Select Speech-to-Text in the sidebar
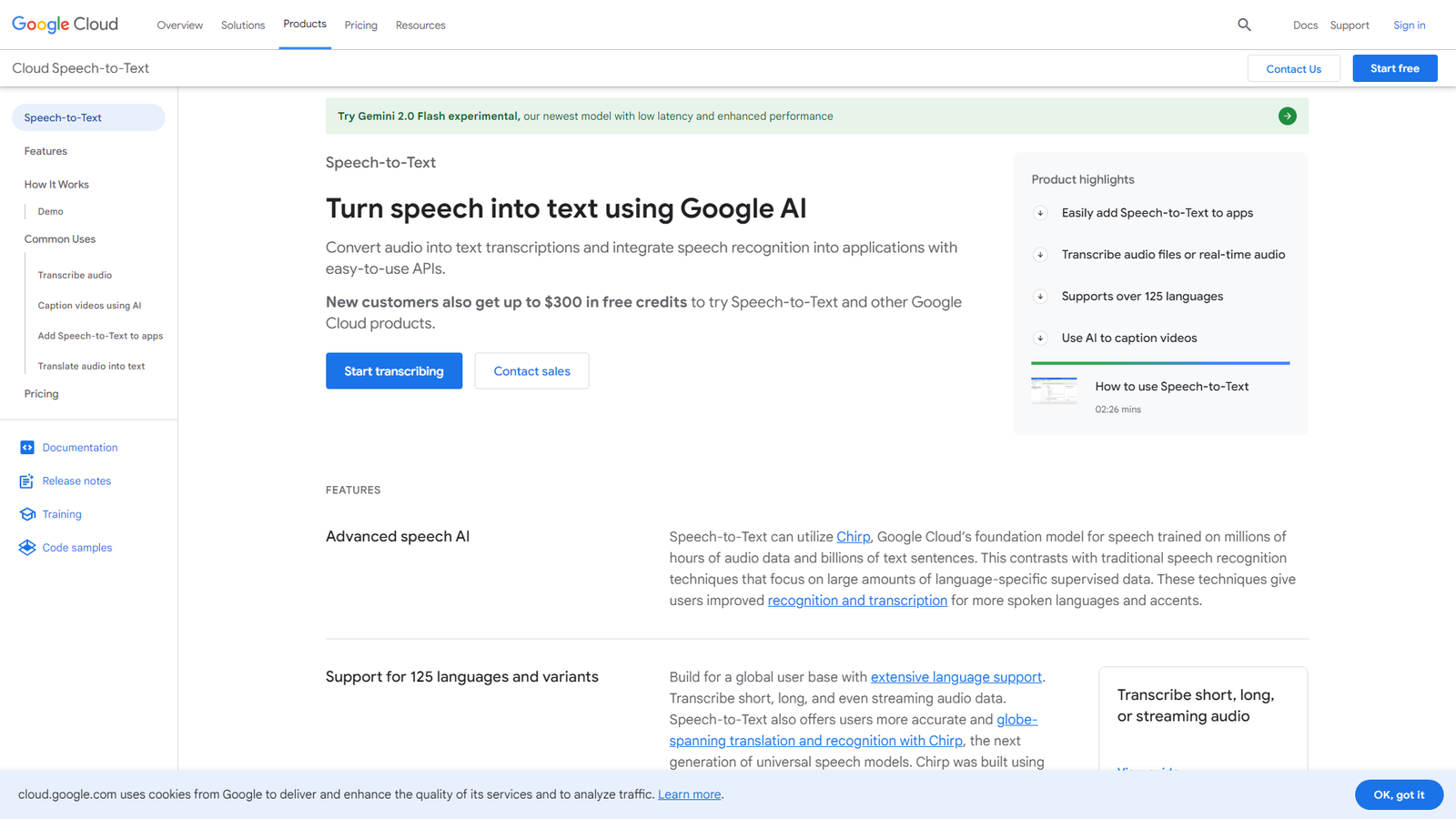 tap(88, 117)
